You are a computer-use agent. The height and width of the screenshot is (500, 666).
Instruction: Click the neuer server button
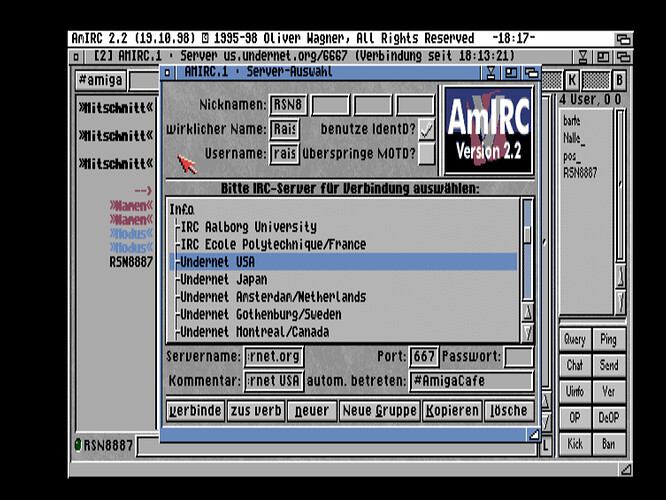(312, 410)
